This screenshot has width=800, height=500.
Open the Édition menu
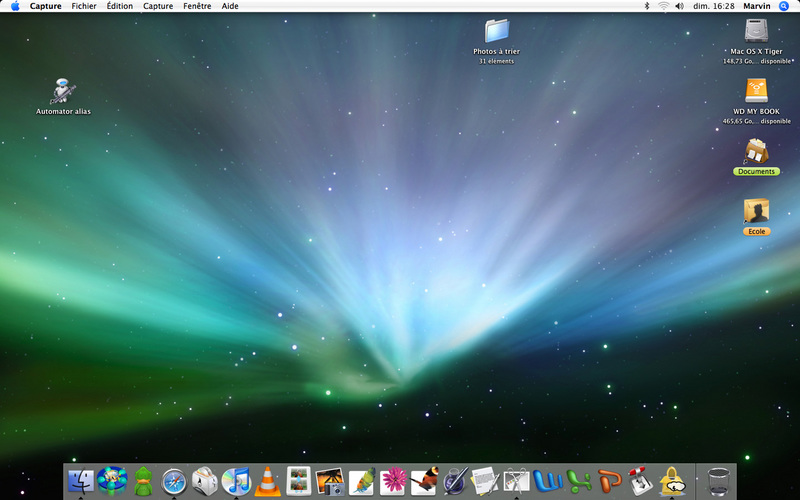click(x=119, y=6)
